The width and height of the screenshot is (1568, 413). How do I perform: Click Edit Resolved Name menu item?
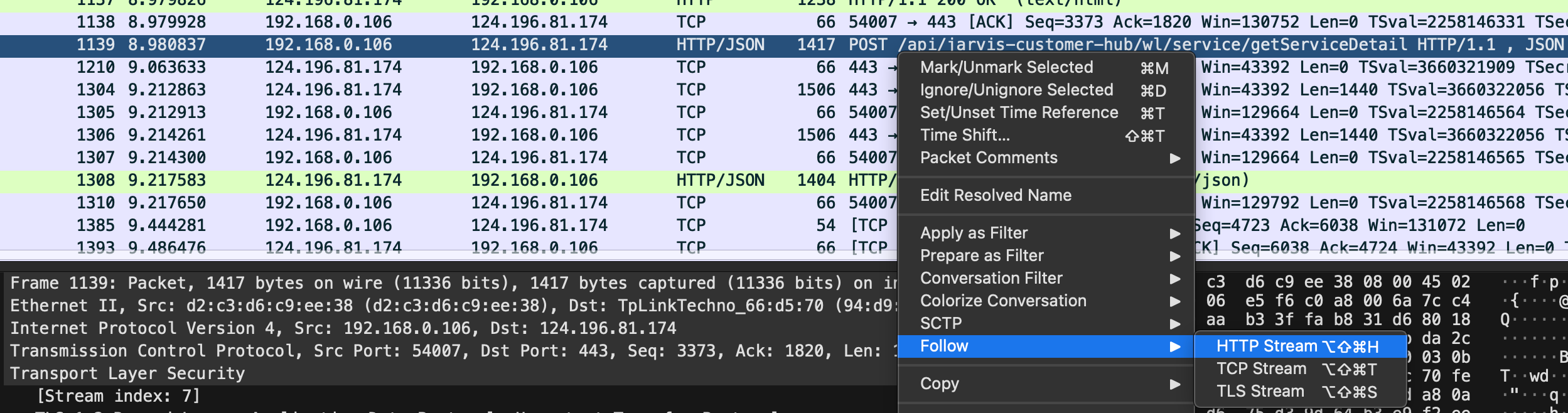(x=996, y=196)
